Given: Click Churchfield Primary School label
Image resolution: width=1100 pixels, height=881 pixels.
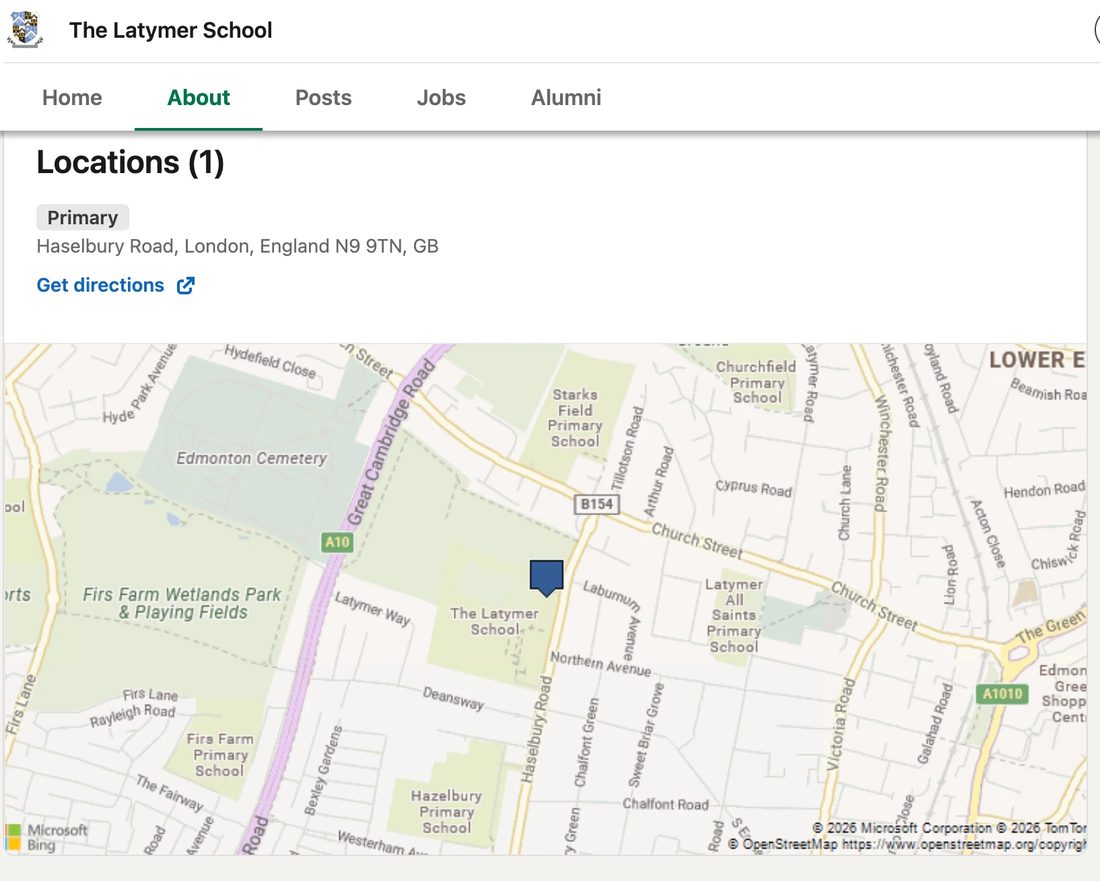Looking at the screenshot, I should coord(756,382).
